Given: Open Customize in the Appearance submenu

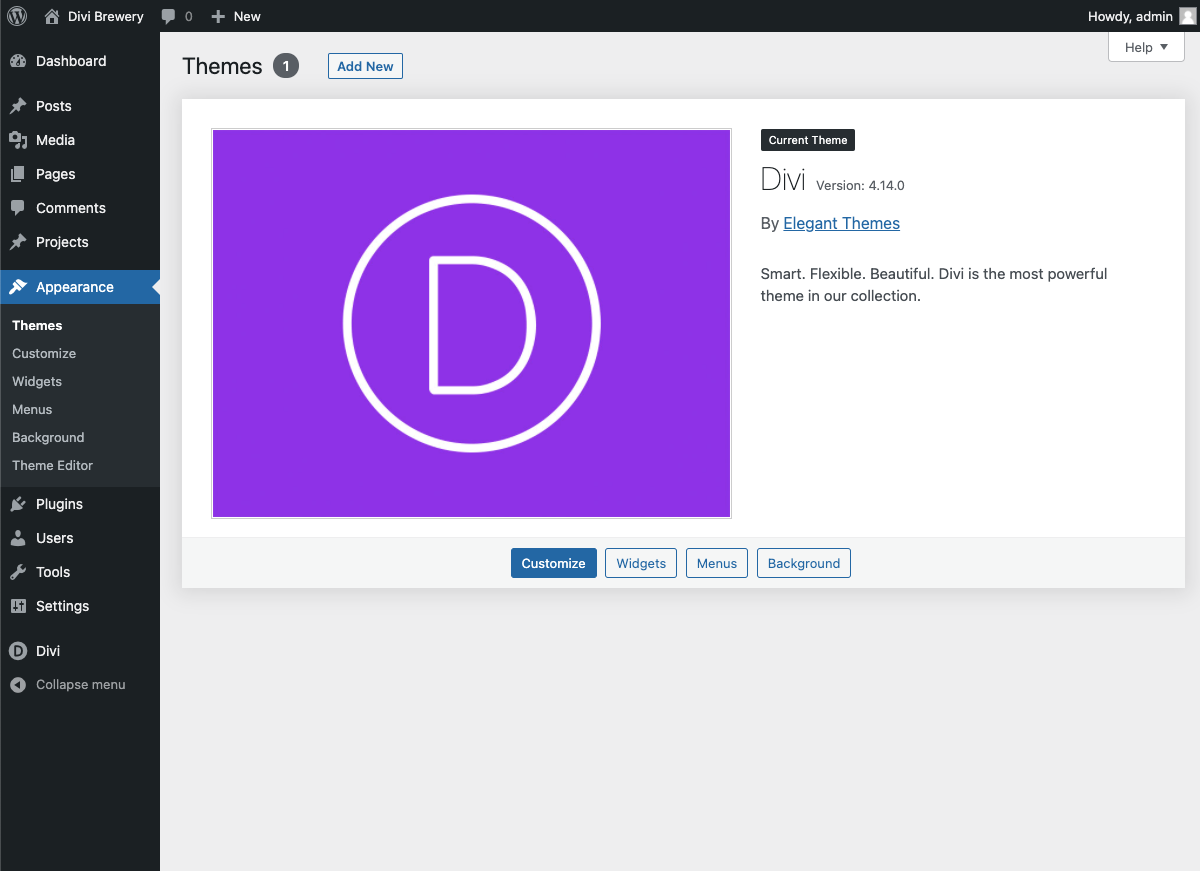Looking at the screenshot, I should pyautogui.click(x=44, y=353).
